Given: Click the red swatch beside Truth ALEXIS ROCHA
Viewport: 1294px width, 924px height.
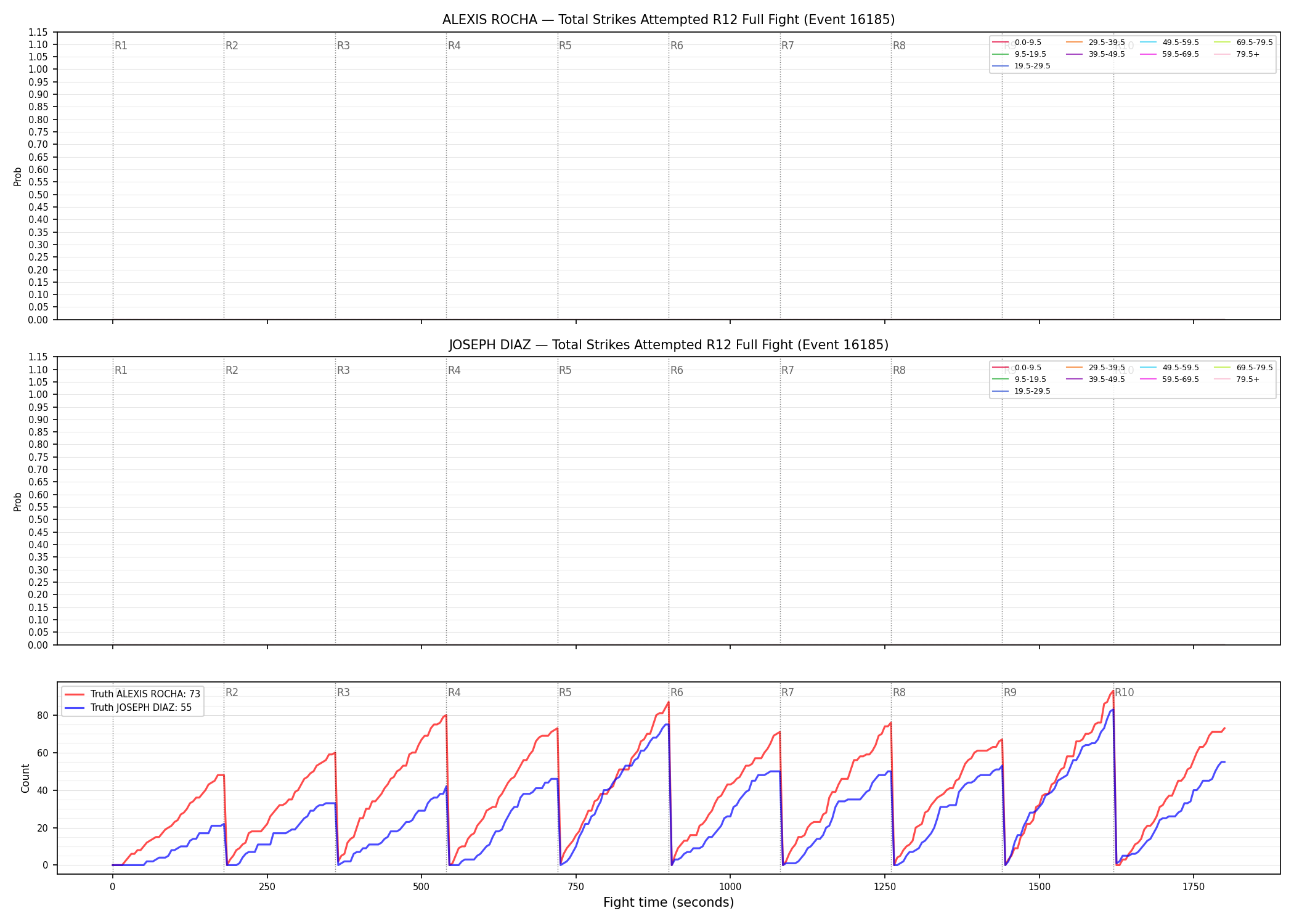Looking at the screenshot, I should (x=75, y=694).
